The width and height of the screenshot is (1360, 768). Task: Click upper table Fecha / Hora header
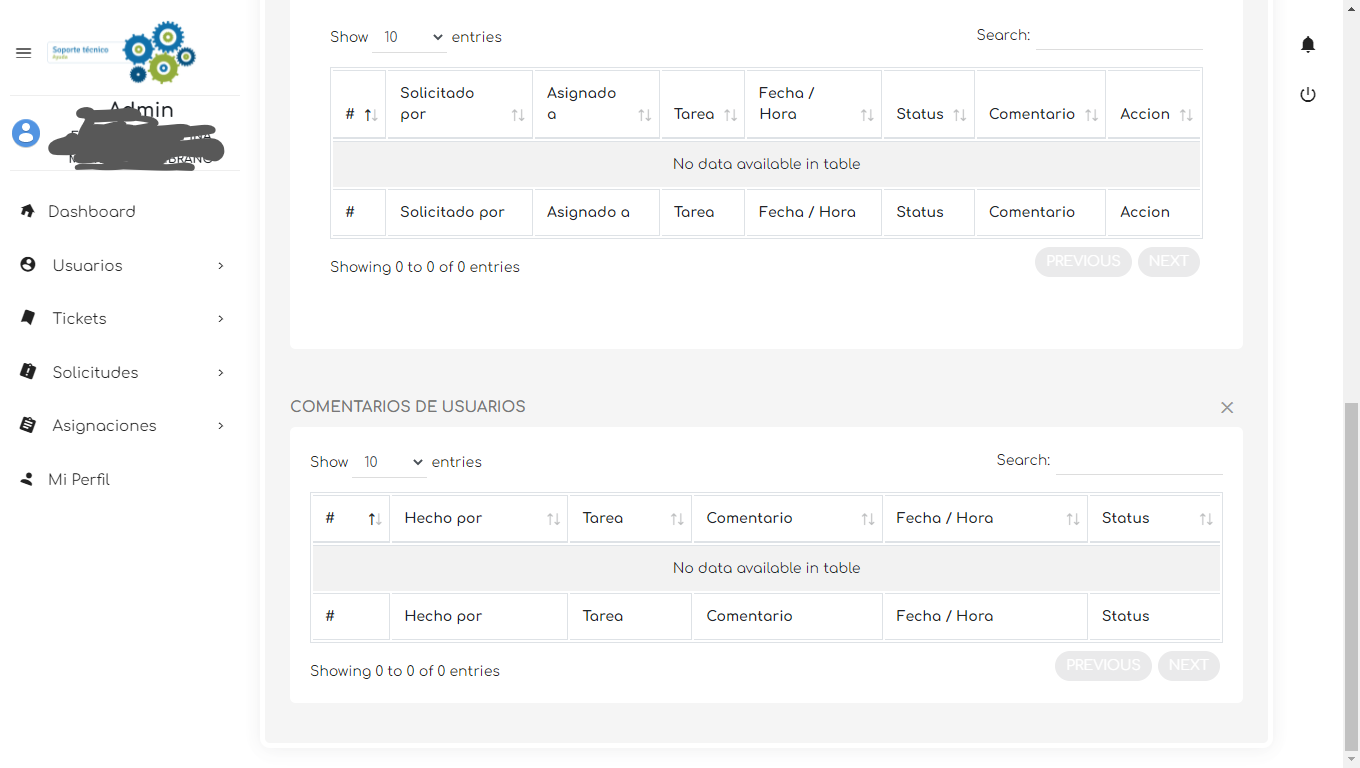click(813, 104)
